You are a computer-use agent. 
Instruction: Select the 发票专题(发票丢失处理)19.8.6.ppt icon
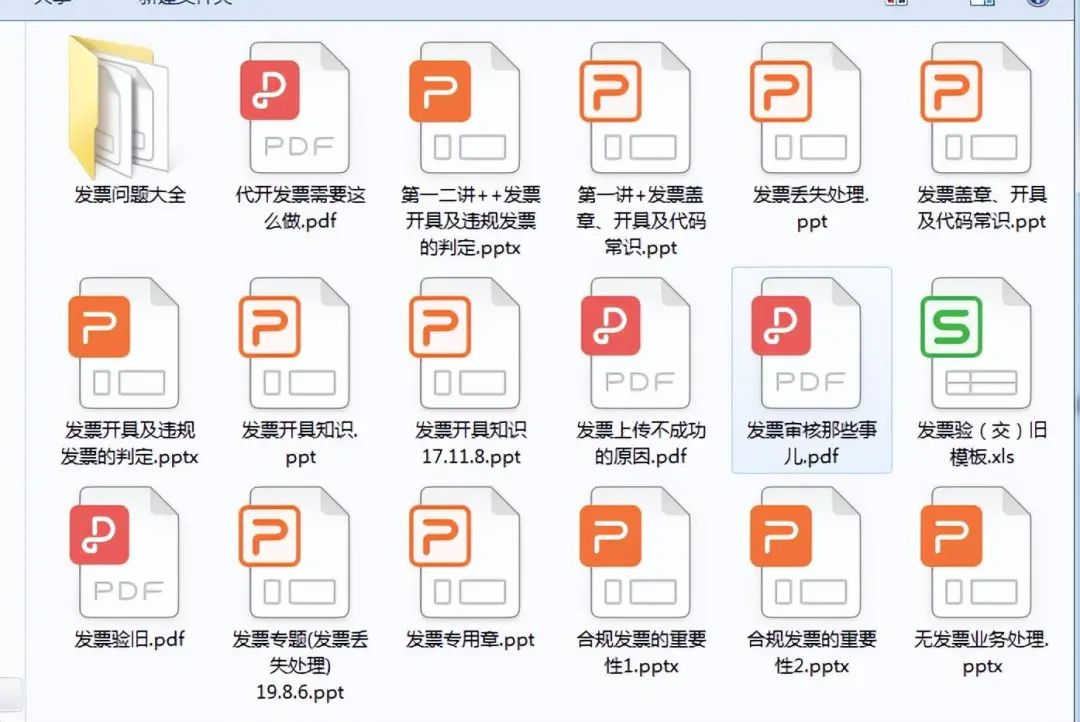[295, 553]
